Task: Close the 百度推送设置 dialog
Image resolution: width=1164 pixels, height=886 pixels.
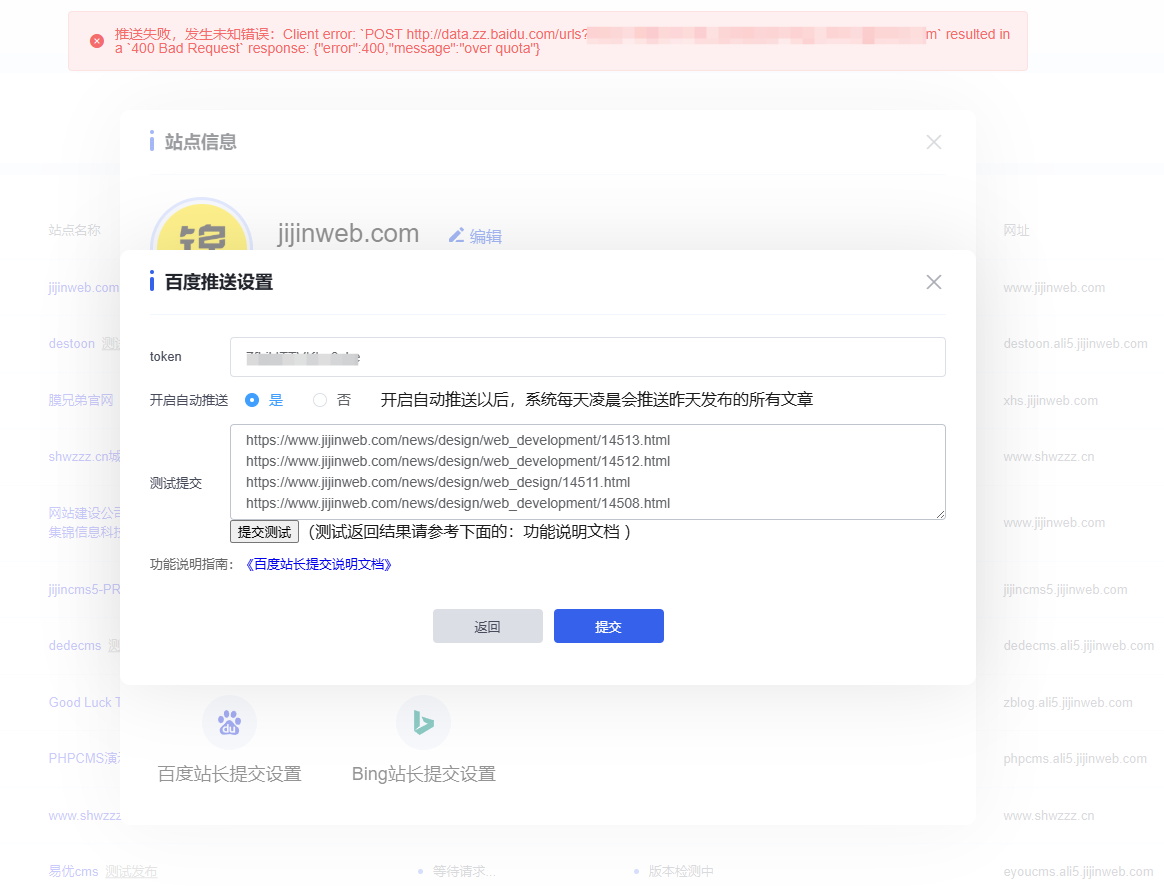Action: pos(934,282)
